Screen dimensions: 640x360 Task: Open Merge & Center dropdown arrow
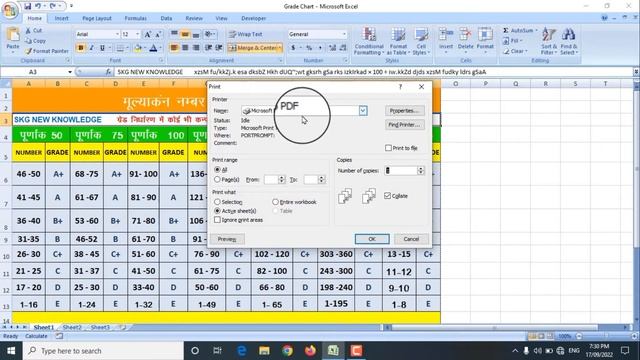280,48
